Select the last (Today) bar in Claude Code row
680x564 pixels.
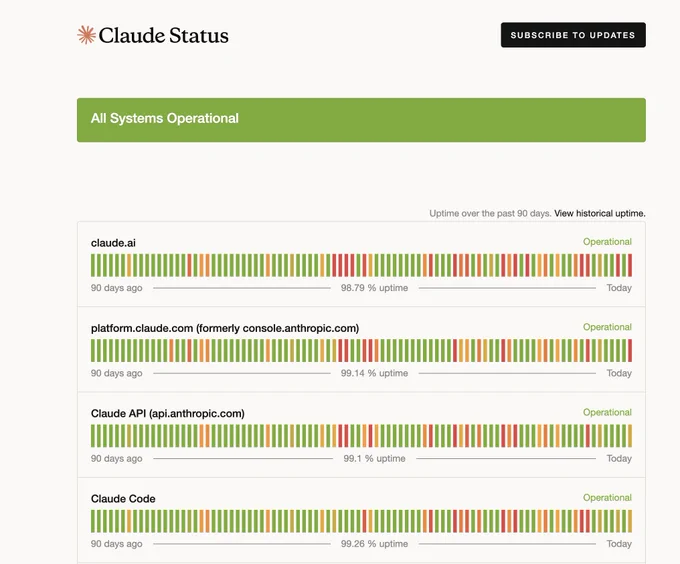(630, 521)
